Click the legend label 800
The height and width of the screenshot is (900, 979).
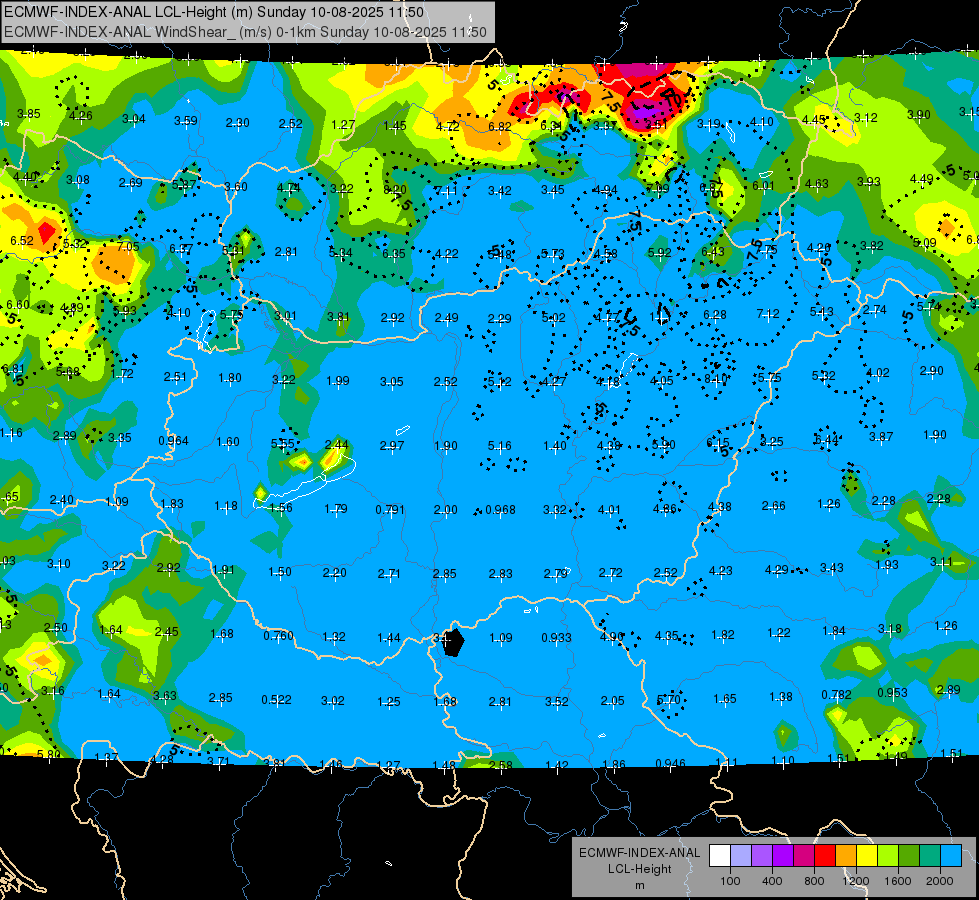(814, 881)
